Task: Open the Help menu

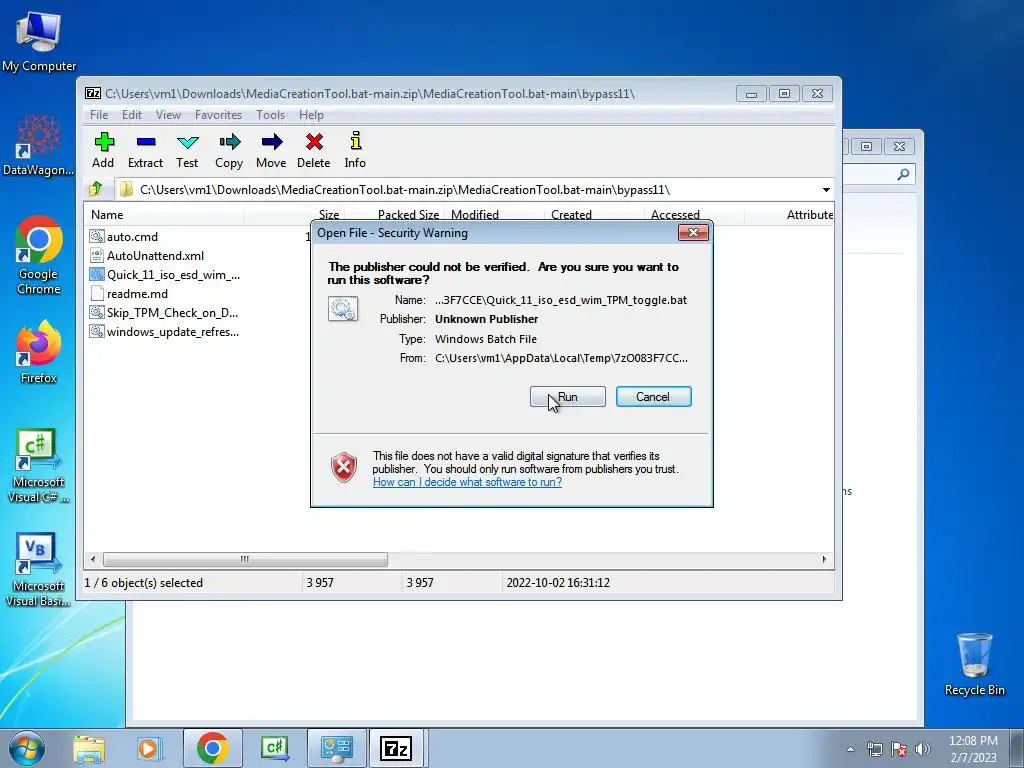Action: pyautogui.click(x=312, y=115)
